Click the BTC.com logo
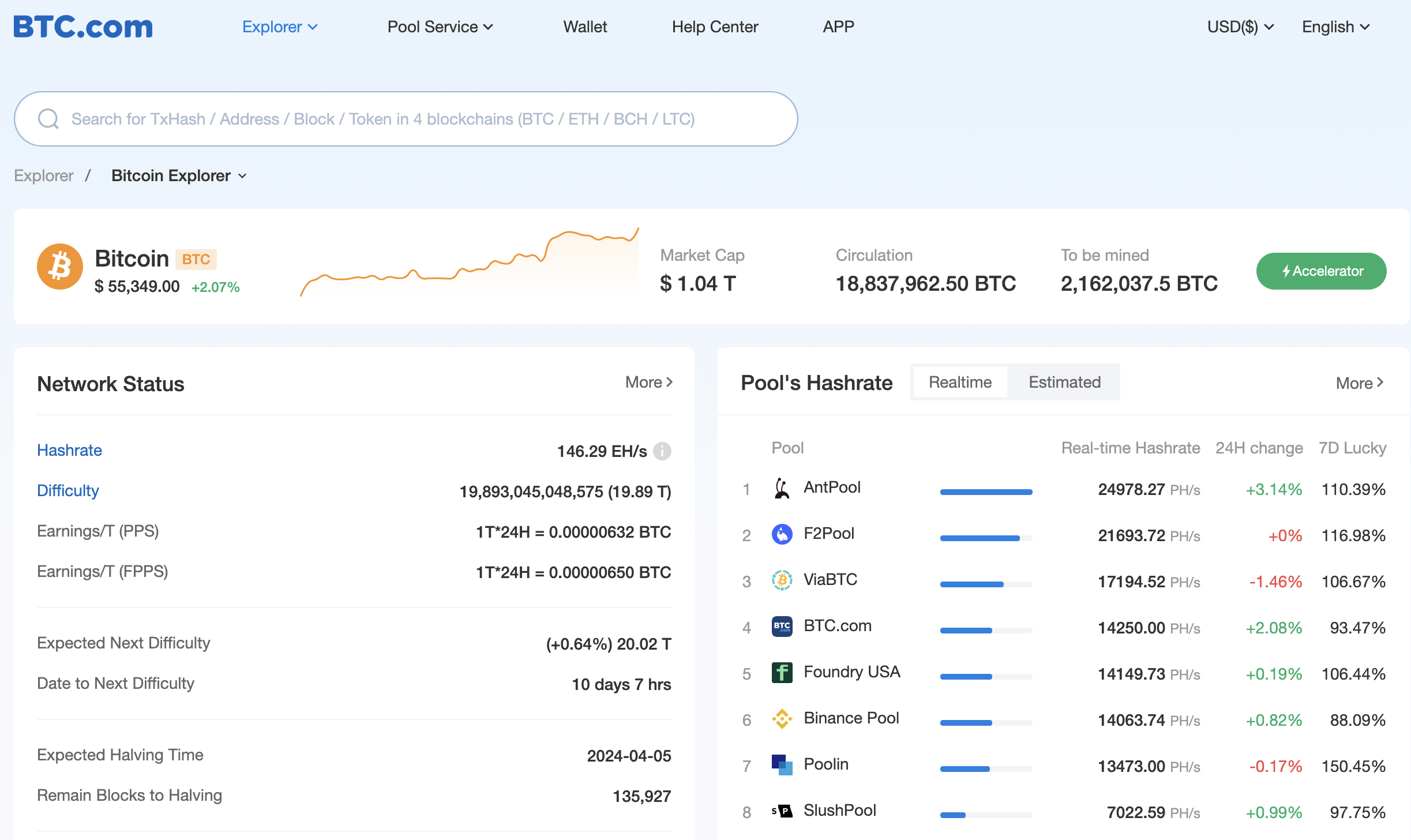The image size is (1411, 840). pos(83,27)
